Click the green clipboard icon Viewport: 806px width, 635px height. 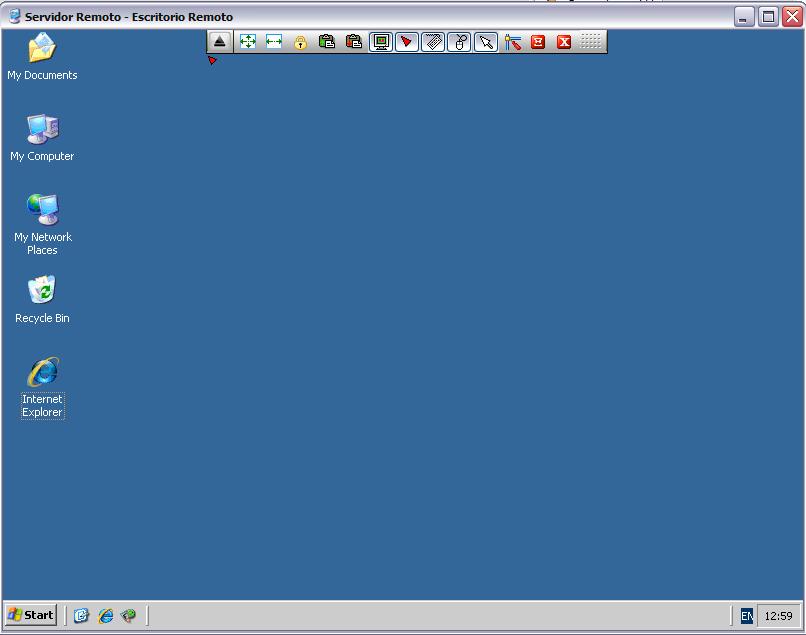tap(327, 42)
